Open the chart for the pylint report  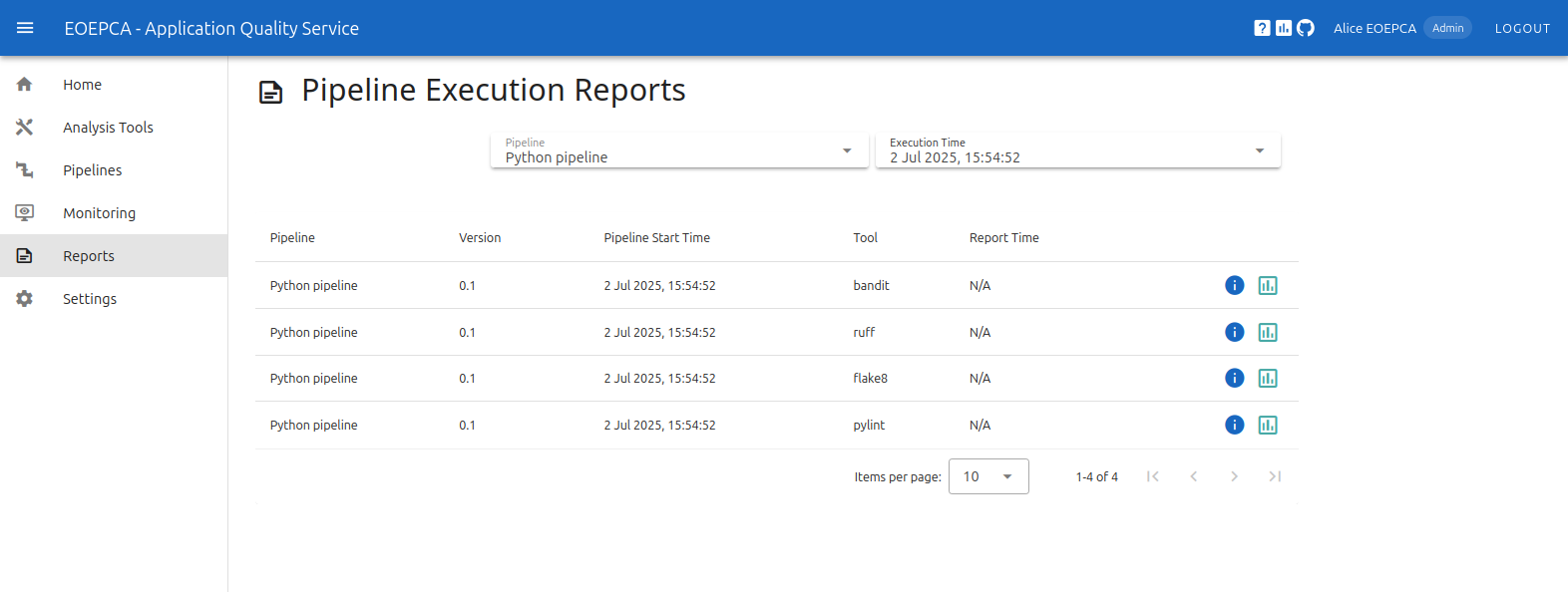tap(1268, 425)
